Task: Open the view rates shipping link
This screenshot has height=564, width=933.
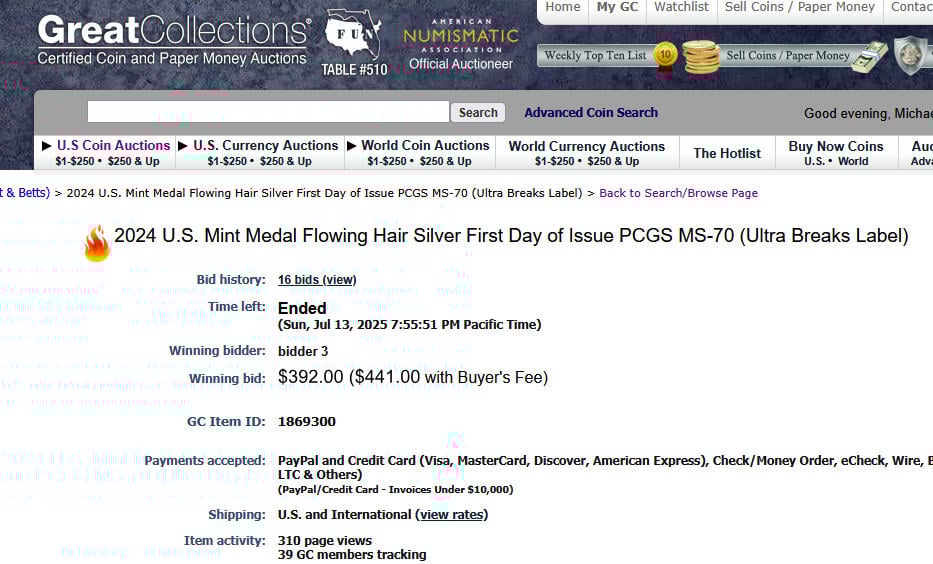Action: pos(452,515)
